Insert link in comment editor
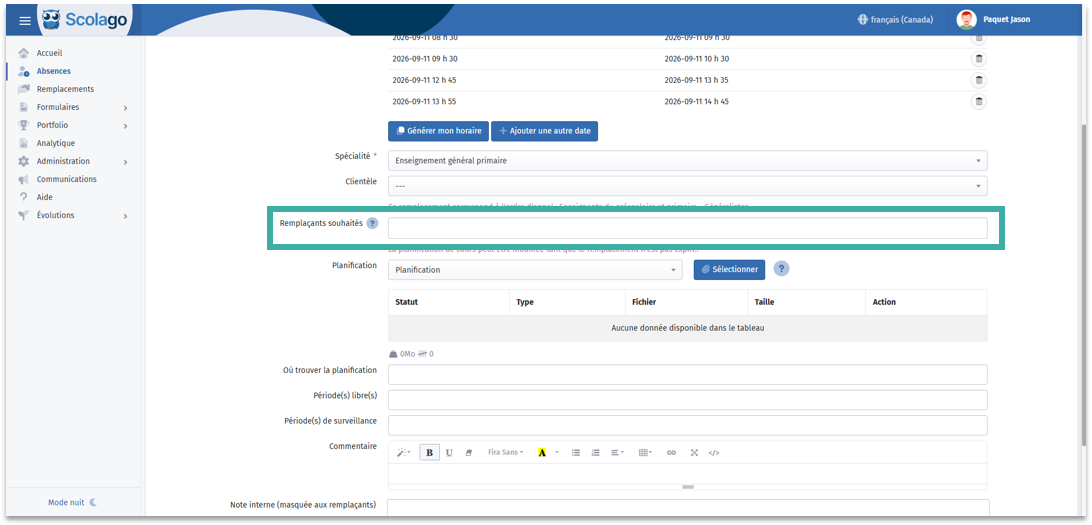This screenshot has width=1092, height=525. click(671, 453)
